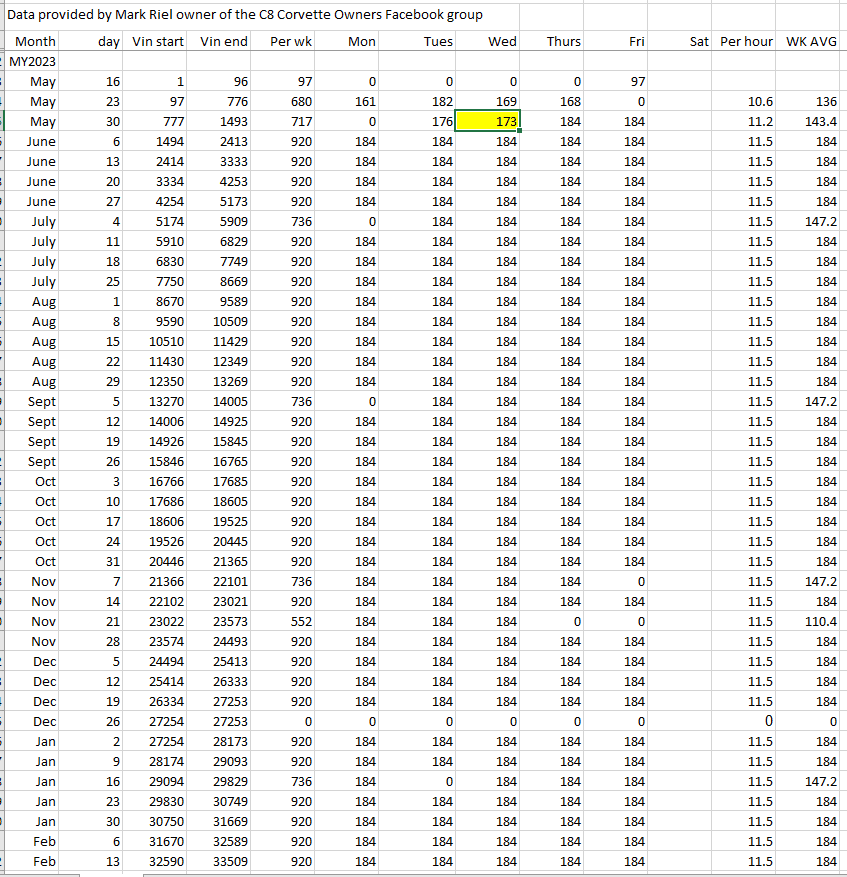The width and height of the screenshot is (847, 877).
Task: Click the Month column header cell
Action: point(35,41)
